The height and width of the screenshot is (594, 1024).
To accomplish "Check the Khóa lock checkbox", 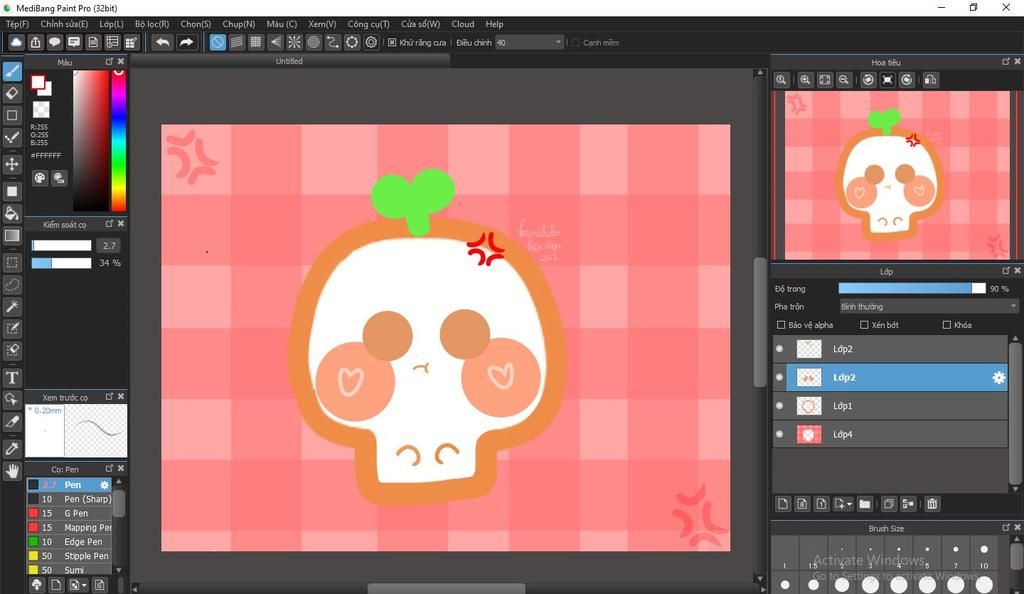I will click(946, 325).
